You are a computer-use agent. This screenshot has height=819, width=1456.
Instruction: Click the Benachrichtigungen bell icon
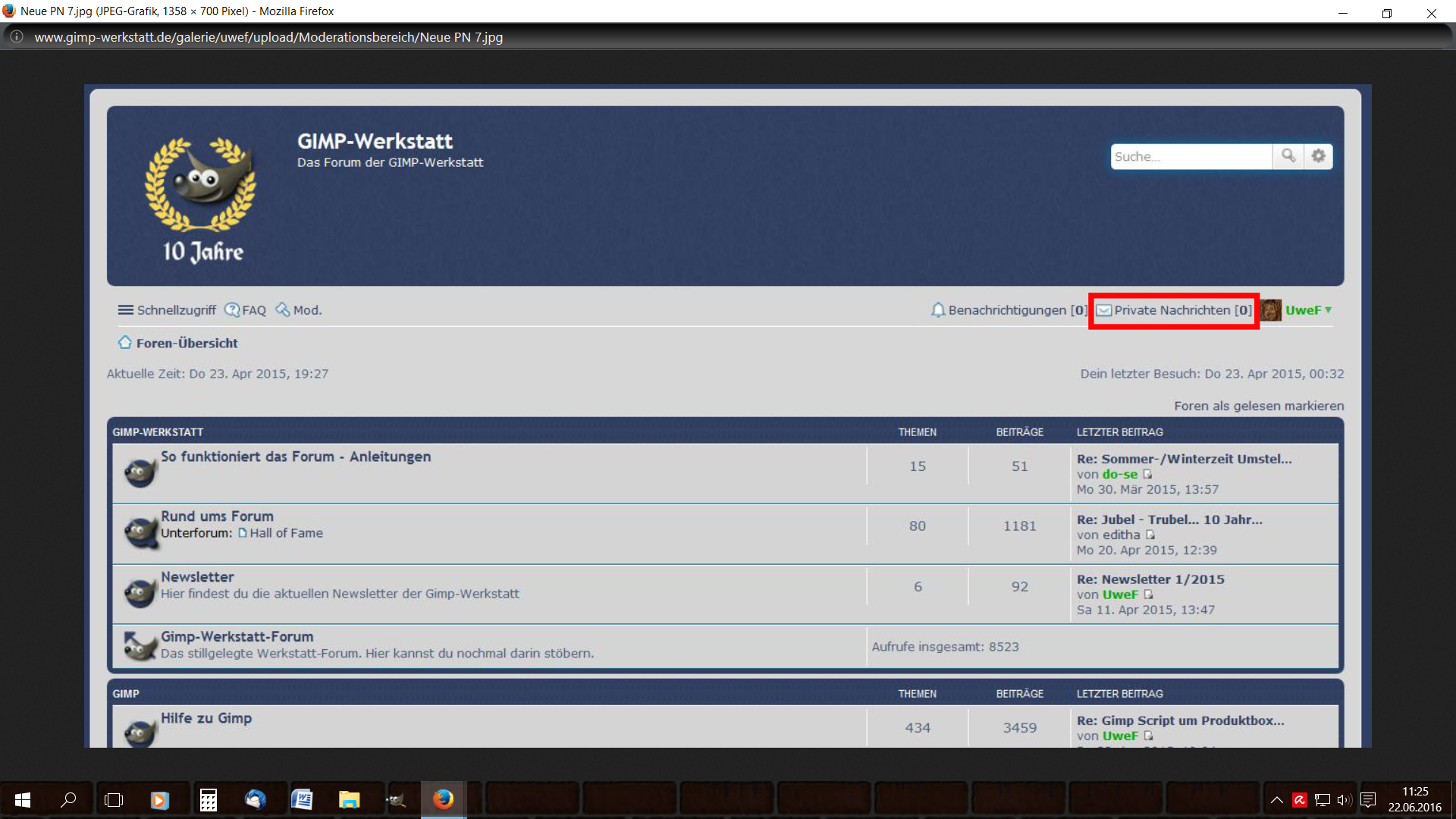[x=938, y=310]
